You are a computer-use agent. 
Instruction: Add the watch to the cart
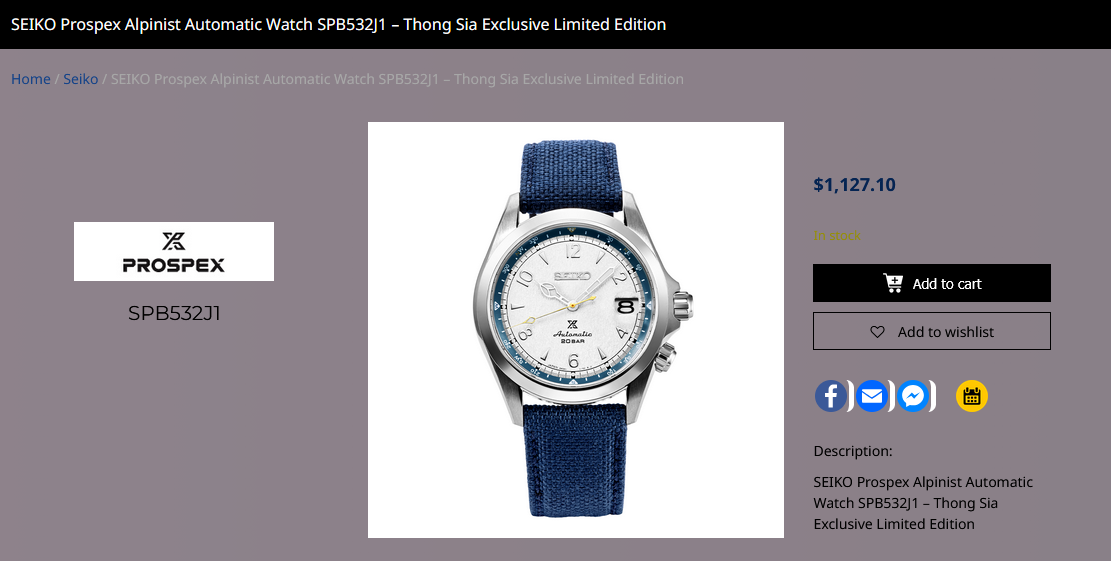tap(932, 283)
